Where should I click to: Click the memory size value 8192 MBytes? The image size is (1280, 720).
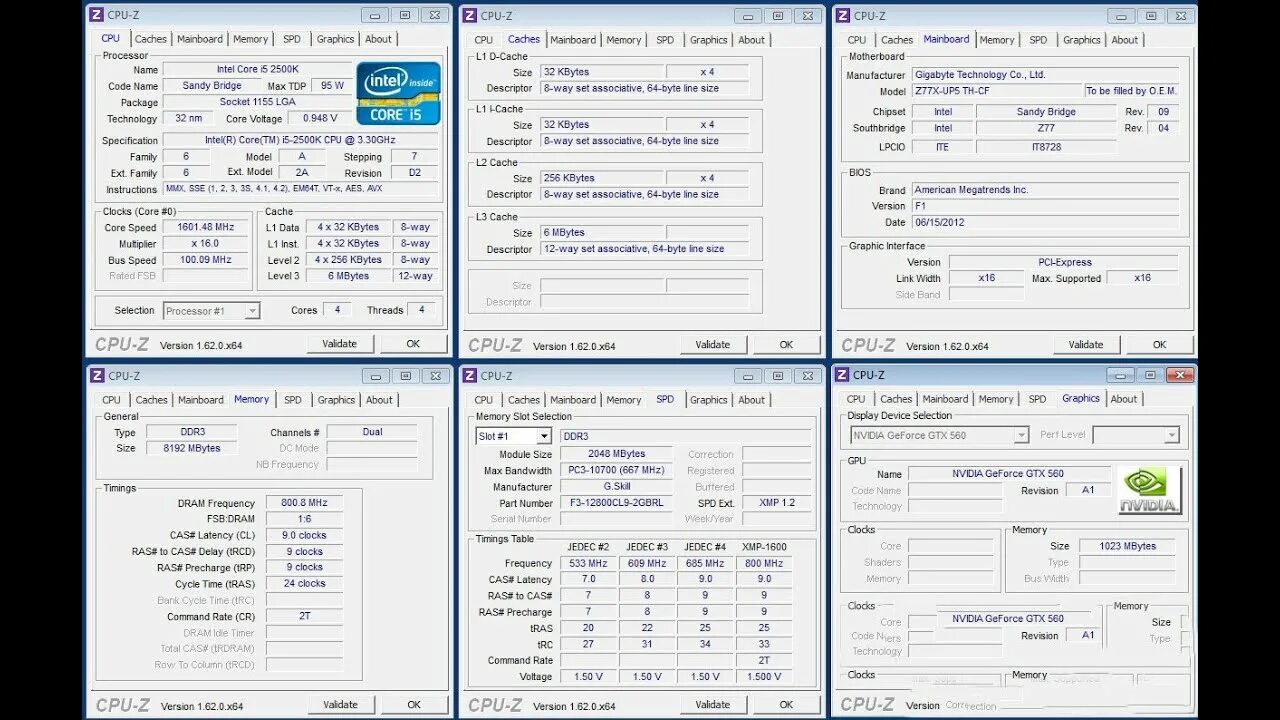tap(192, 448)
